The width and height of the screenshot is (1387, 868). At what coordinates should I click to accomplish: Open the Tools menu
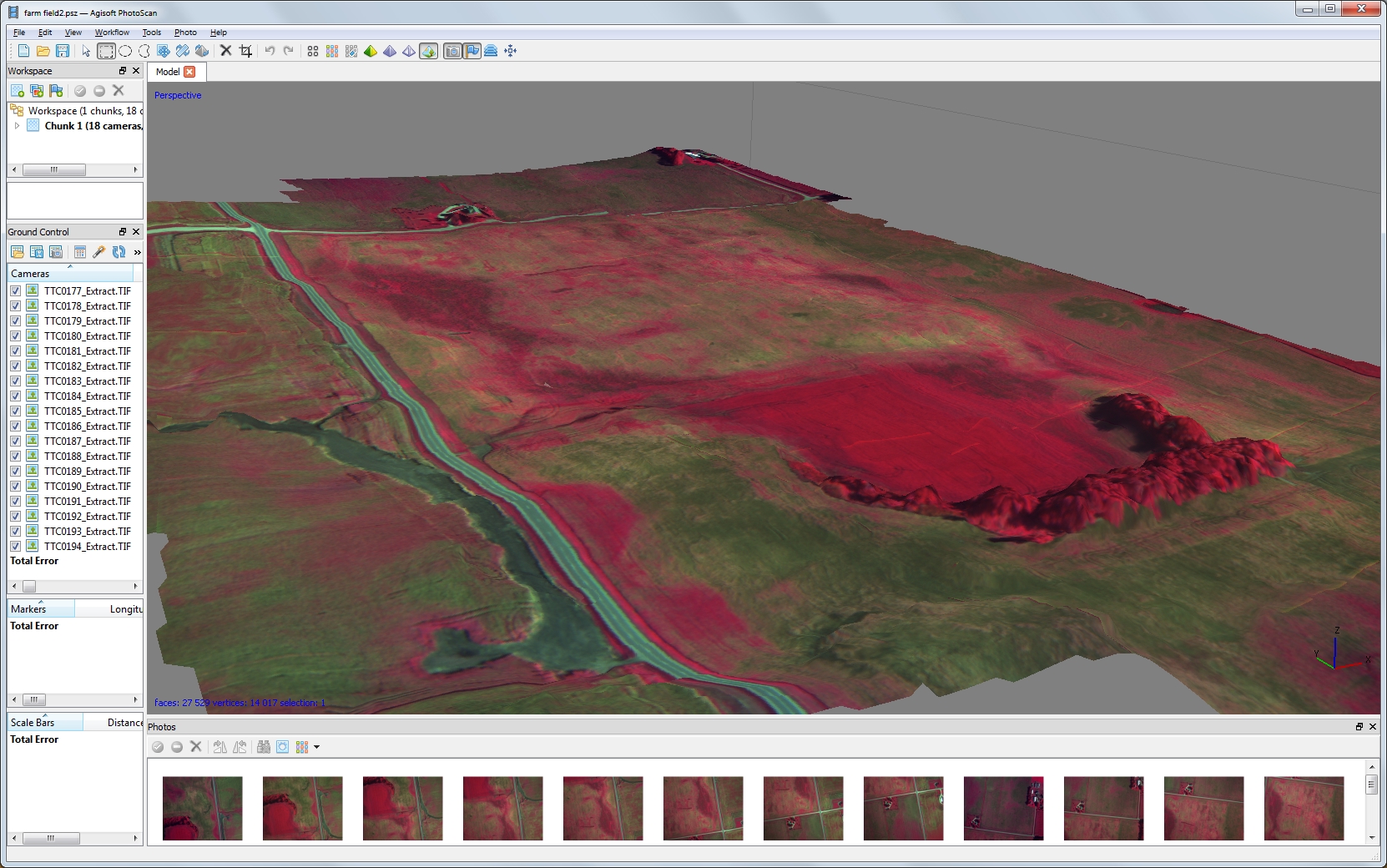[151, 33]
